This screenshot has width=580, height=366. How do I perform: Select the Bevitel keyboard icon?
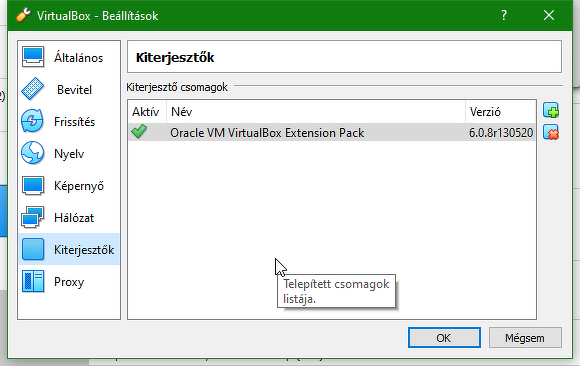click(33, 89)
